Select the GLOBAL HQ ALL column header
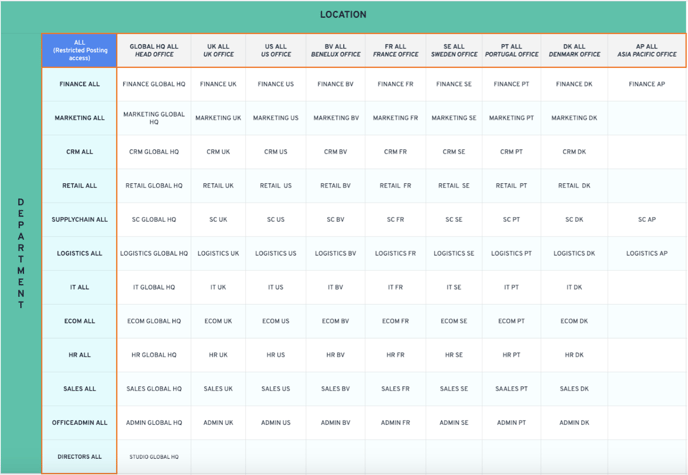 pos(154,51)
